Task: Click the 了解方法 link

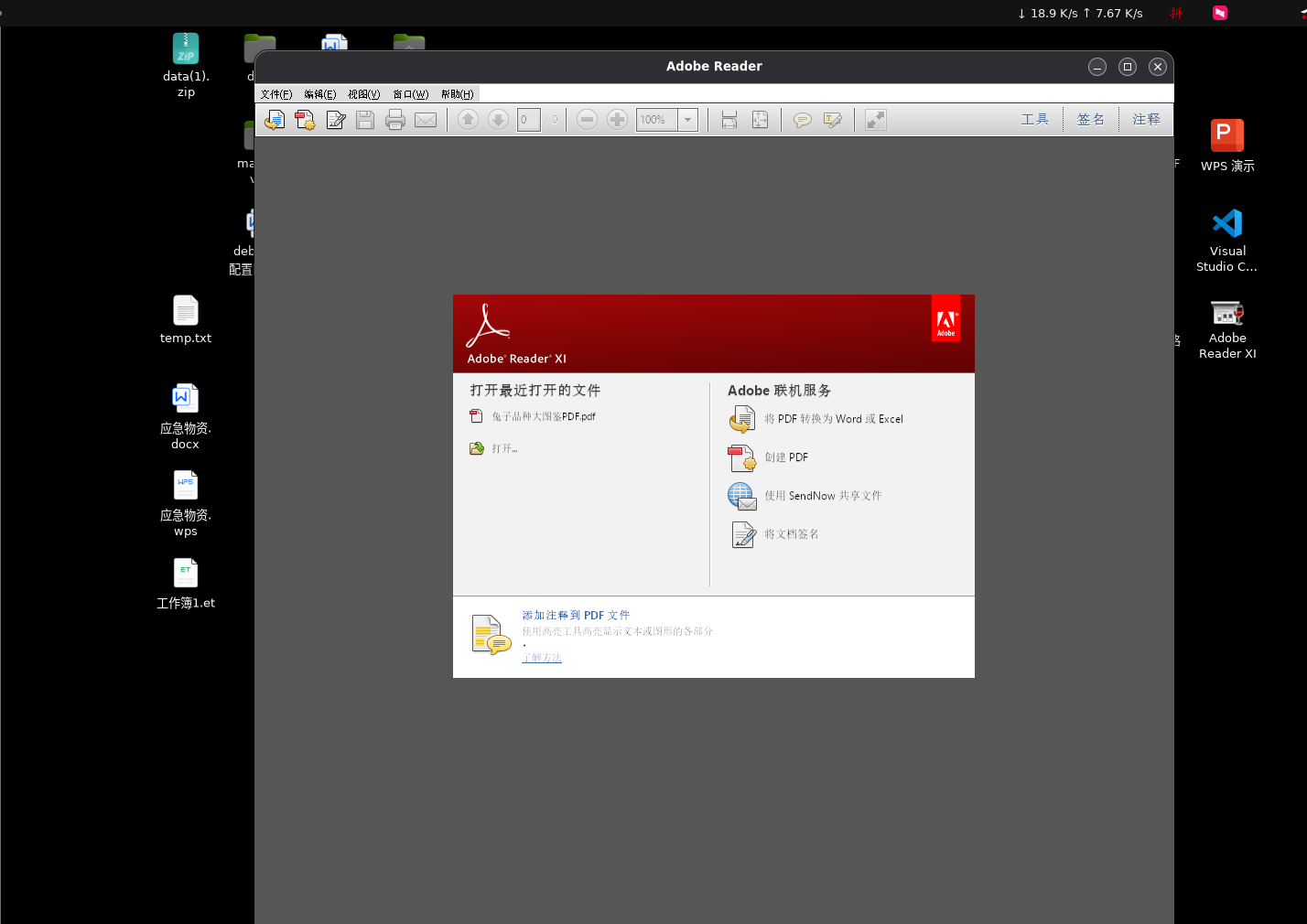Action: (542, 658)
